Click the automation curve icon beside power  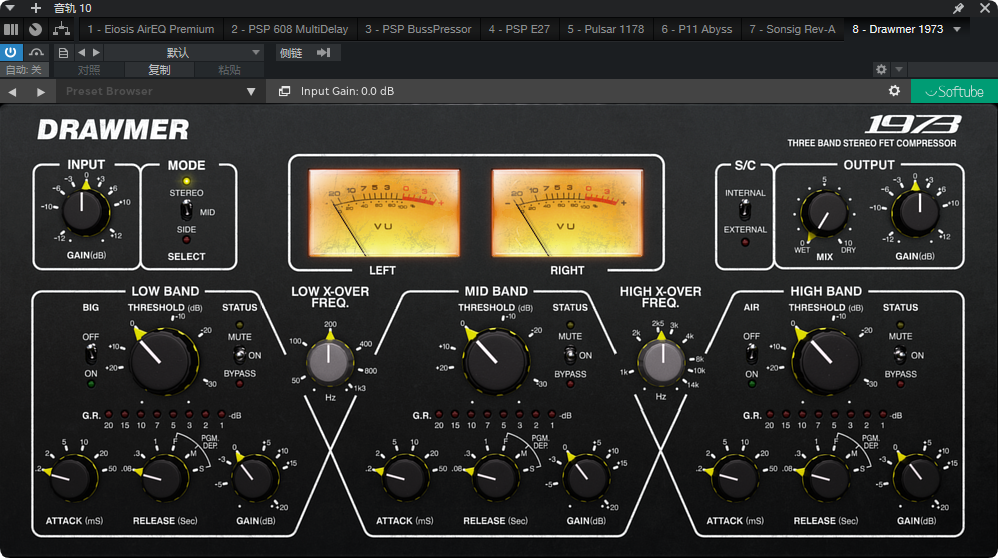click(x=36, y=52)
